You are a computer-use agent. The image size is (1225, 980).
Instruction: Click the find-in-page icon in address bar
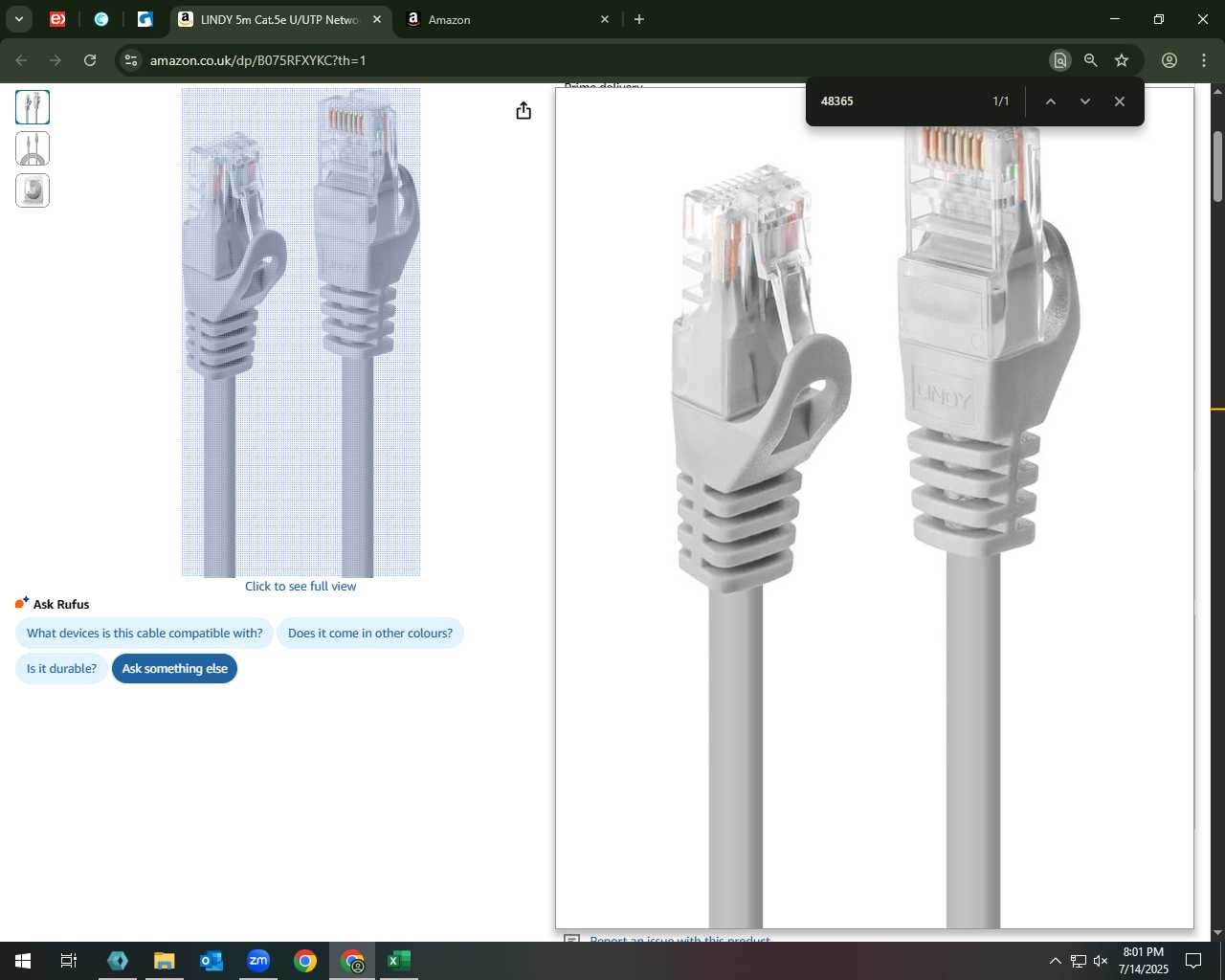pyautogui.click(x=1059, y=60)
